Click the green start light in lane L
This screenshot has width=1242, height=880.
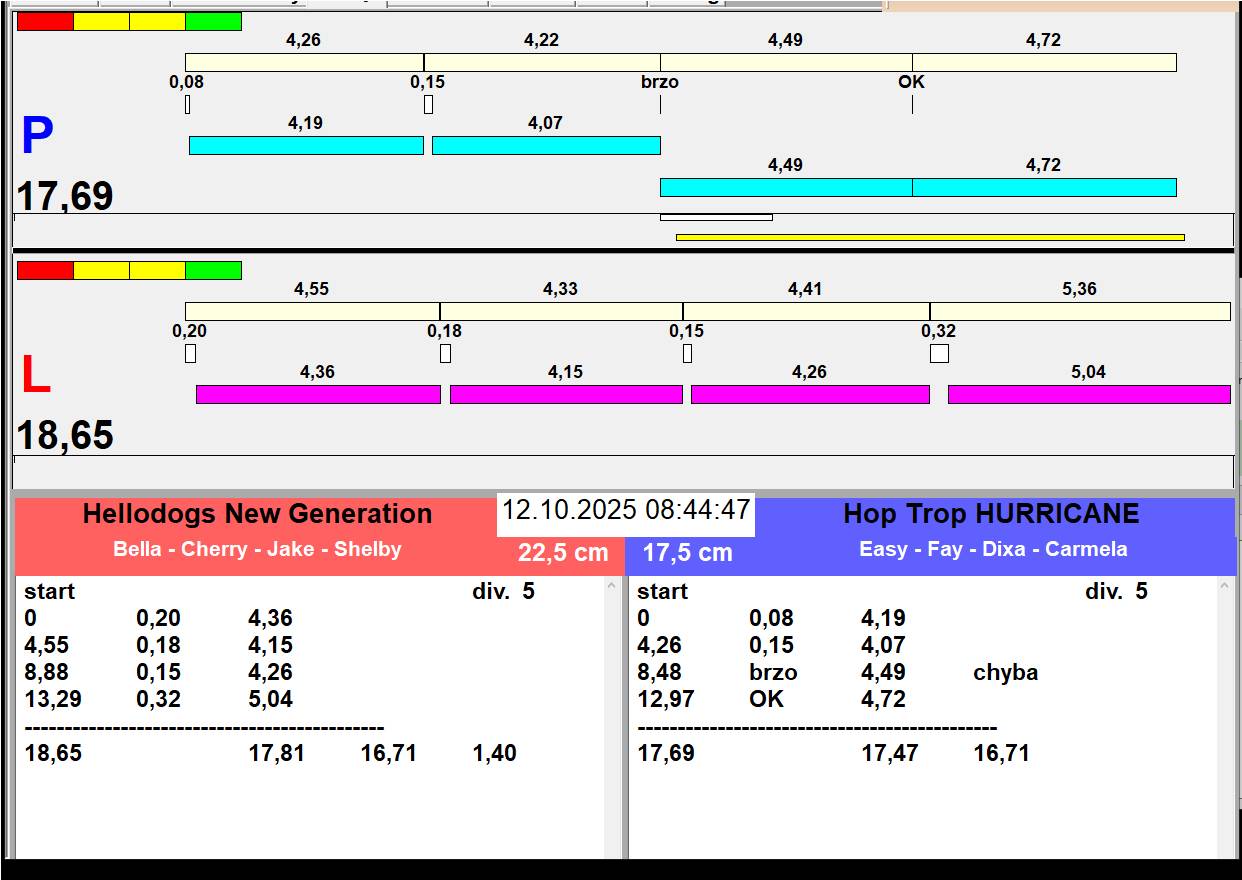click(213, 270)
